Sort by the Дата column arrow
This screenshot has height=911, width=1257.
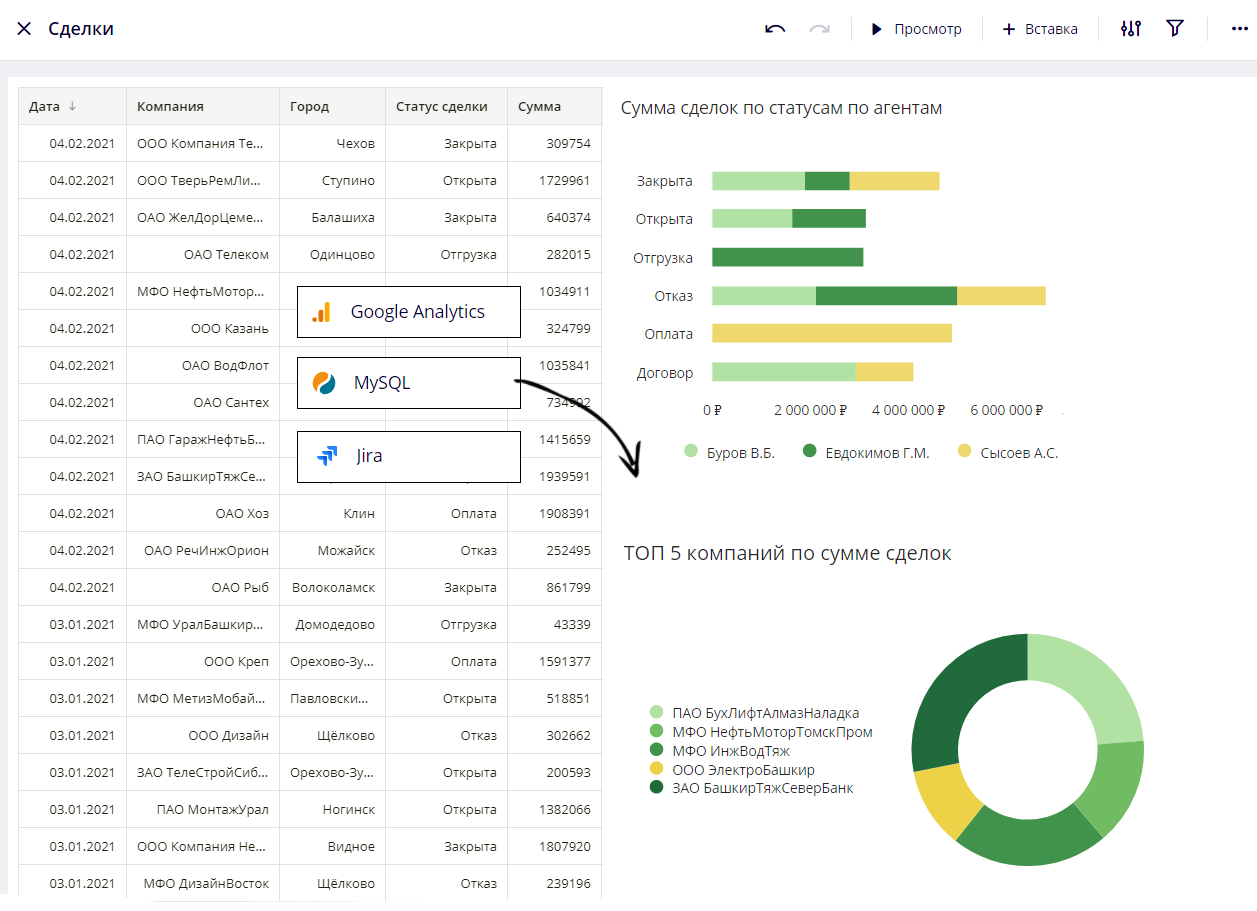tap(72, 107)
